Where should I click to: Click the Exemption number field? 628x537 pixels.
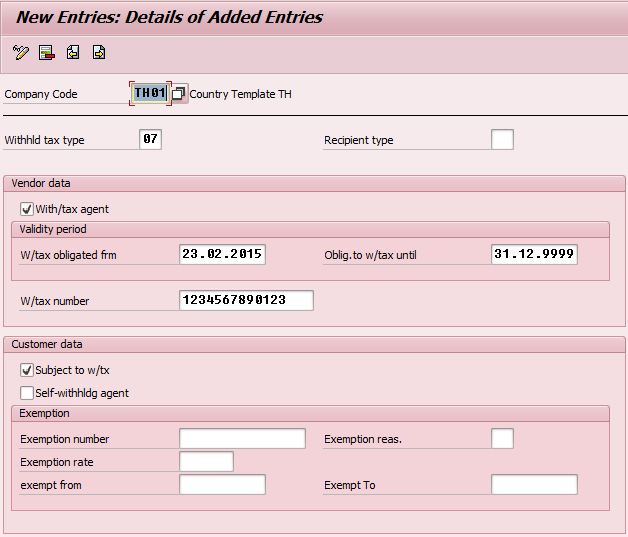[x=242, y=438]
